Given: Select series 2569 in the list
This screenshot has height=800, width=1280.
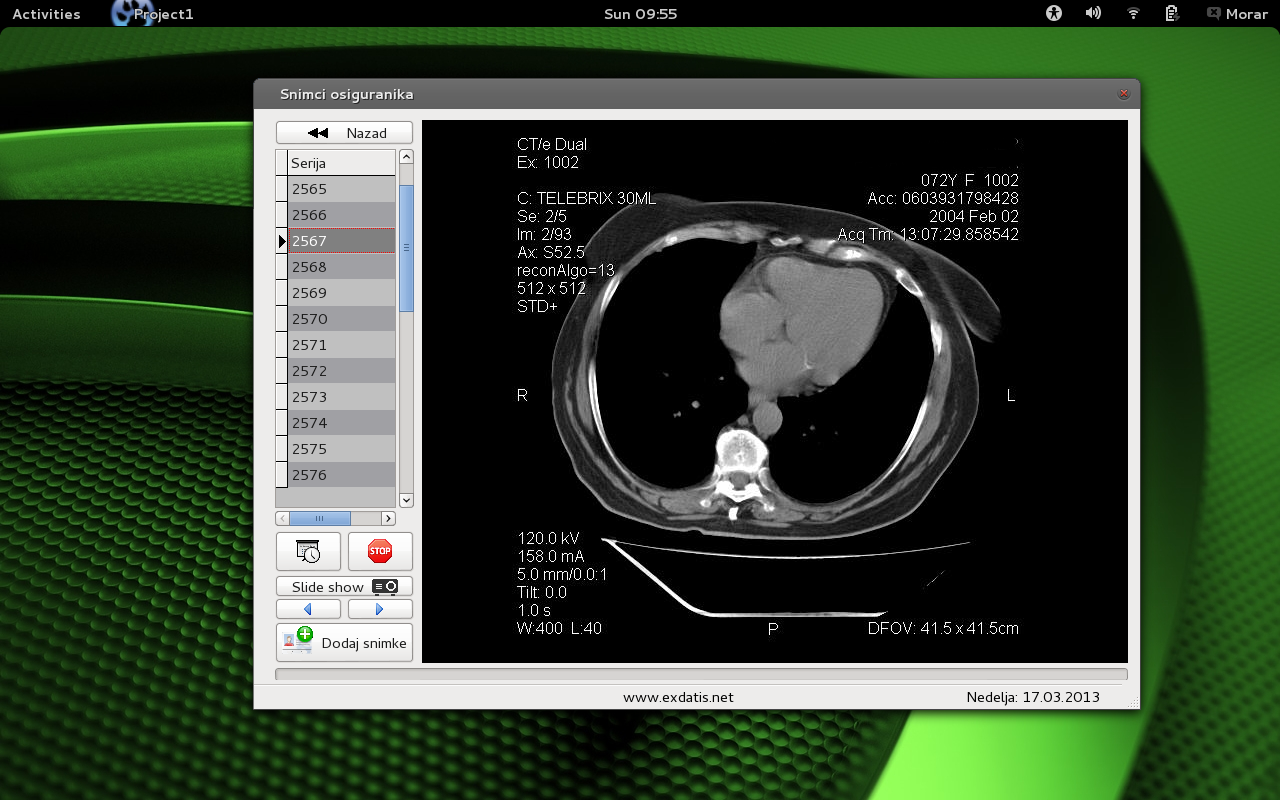Looking at the screenshot, I should tap(342, 293).
